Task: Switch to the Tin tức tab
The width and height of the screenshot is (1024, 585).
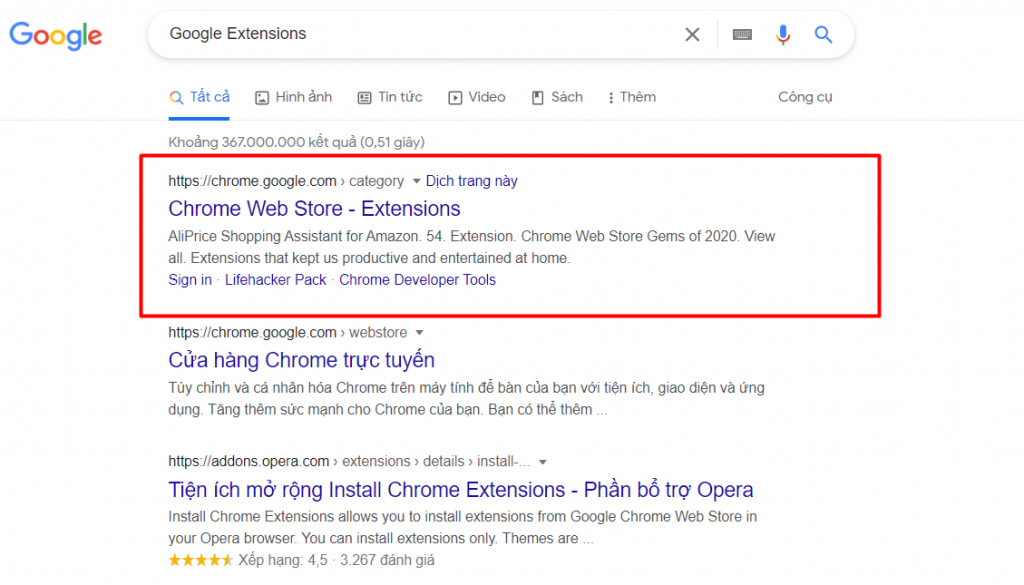Action: point(390,97)
